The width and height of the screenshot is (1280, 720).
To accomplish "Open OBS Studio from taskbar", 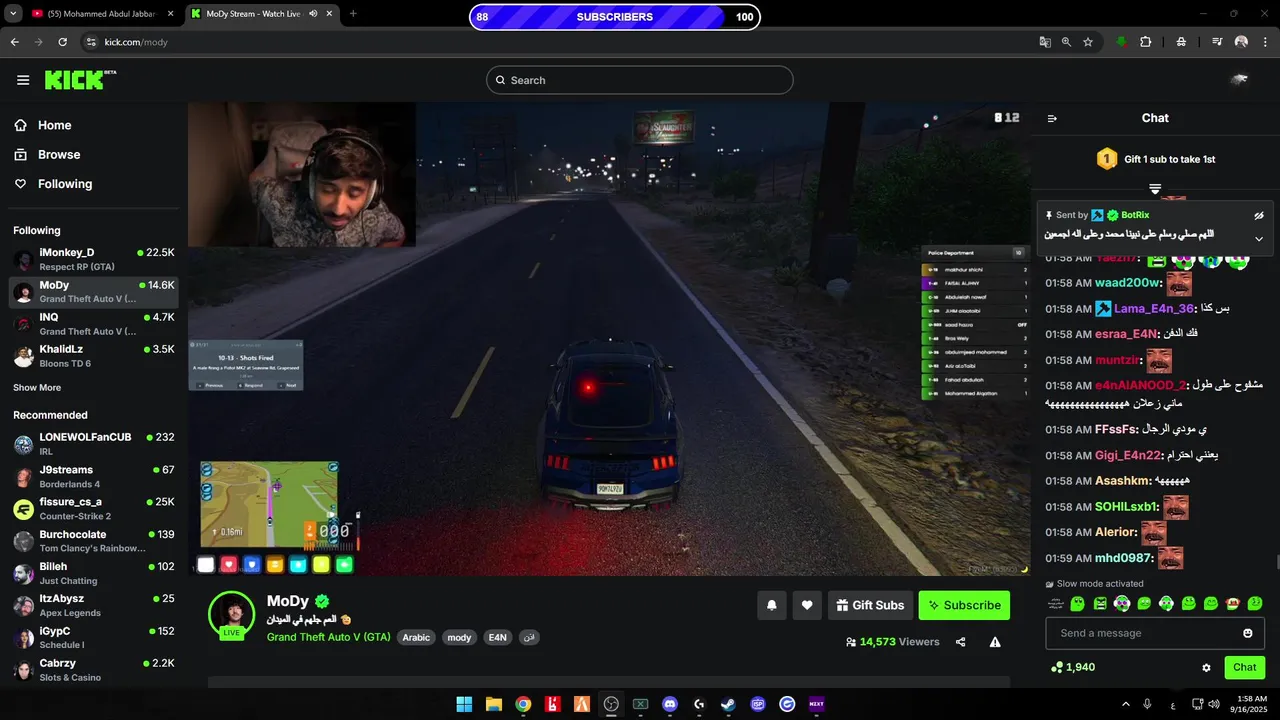I will [611, 704].
